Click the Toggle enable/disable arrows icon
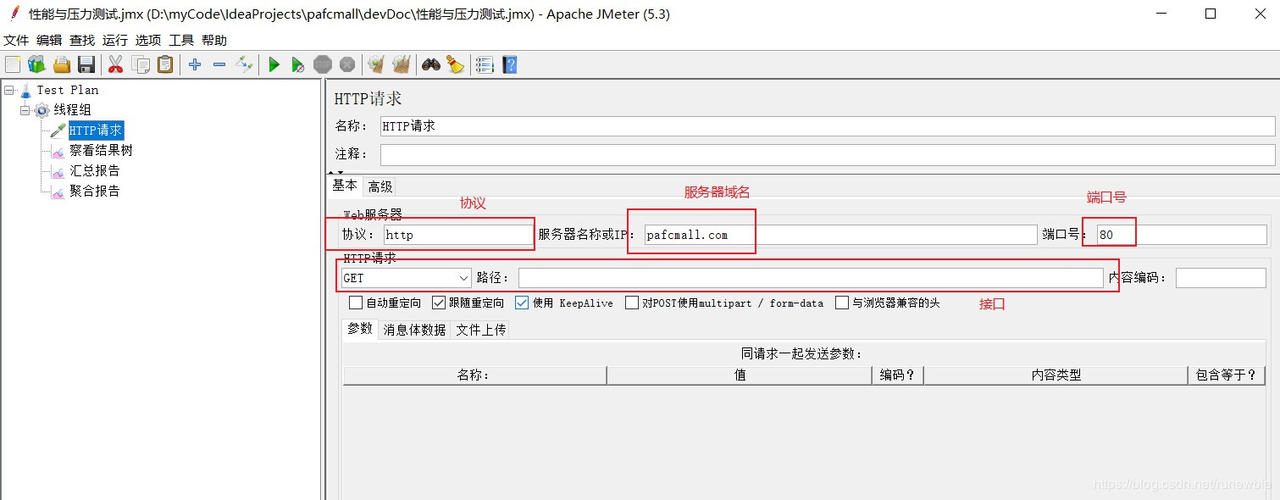 pyautogui.click(x=245, y=65)
